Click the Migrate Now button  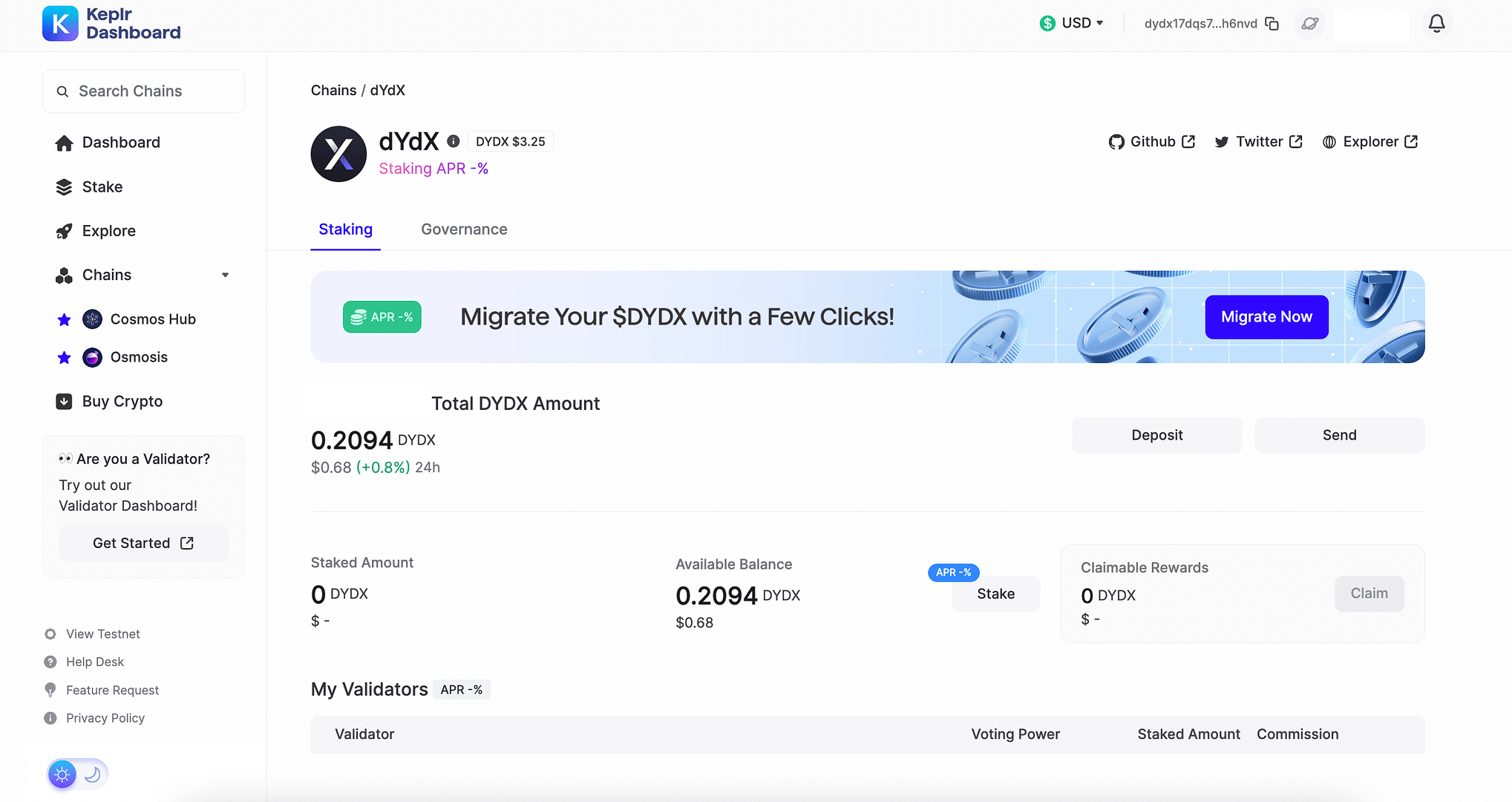[x=1266, y=316]
